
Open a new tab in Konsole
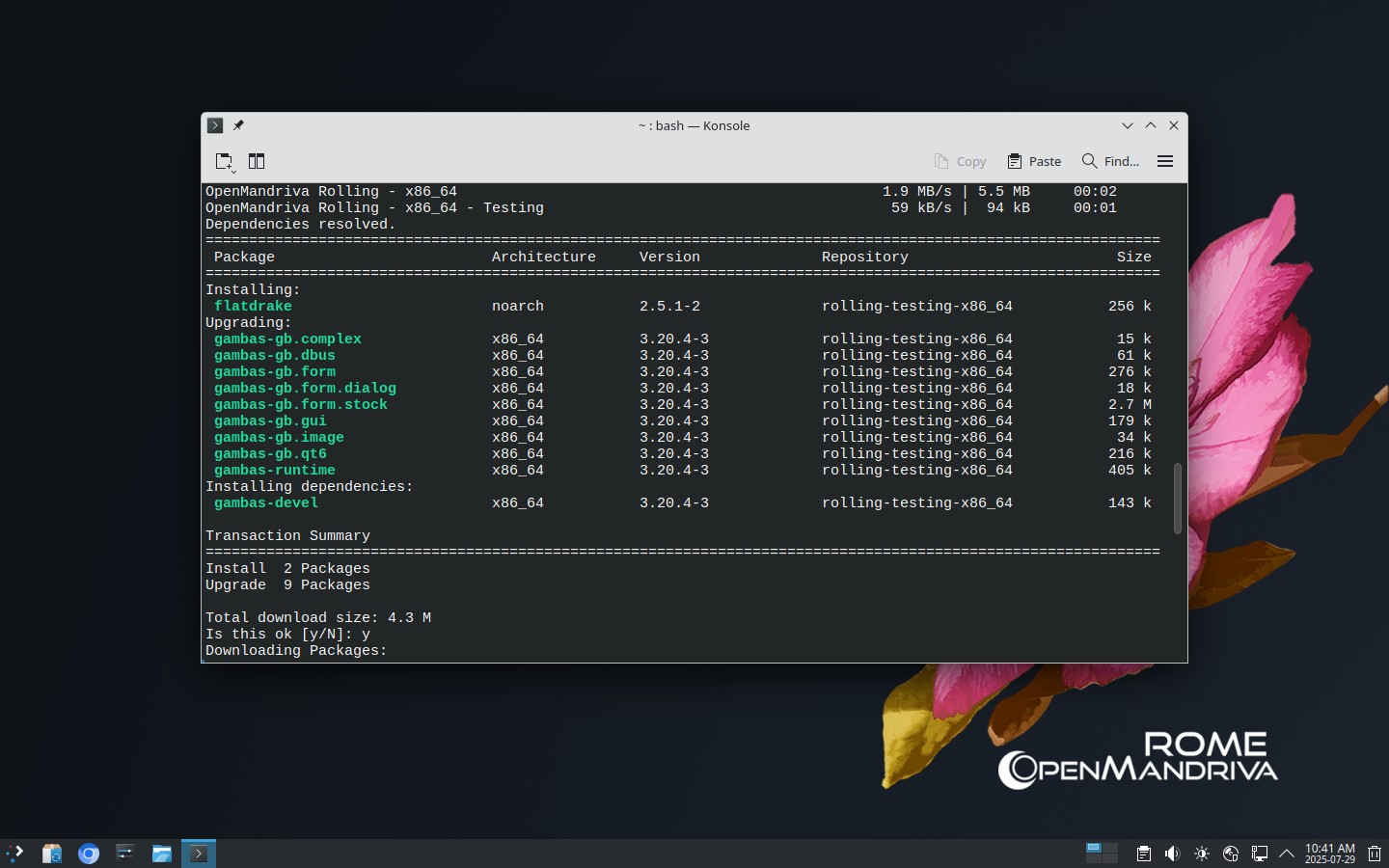pyautogui.click(x=224, y=161)
